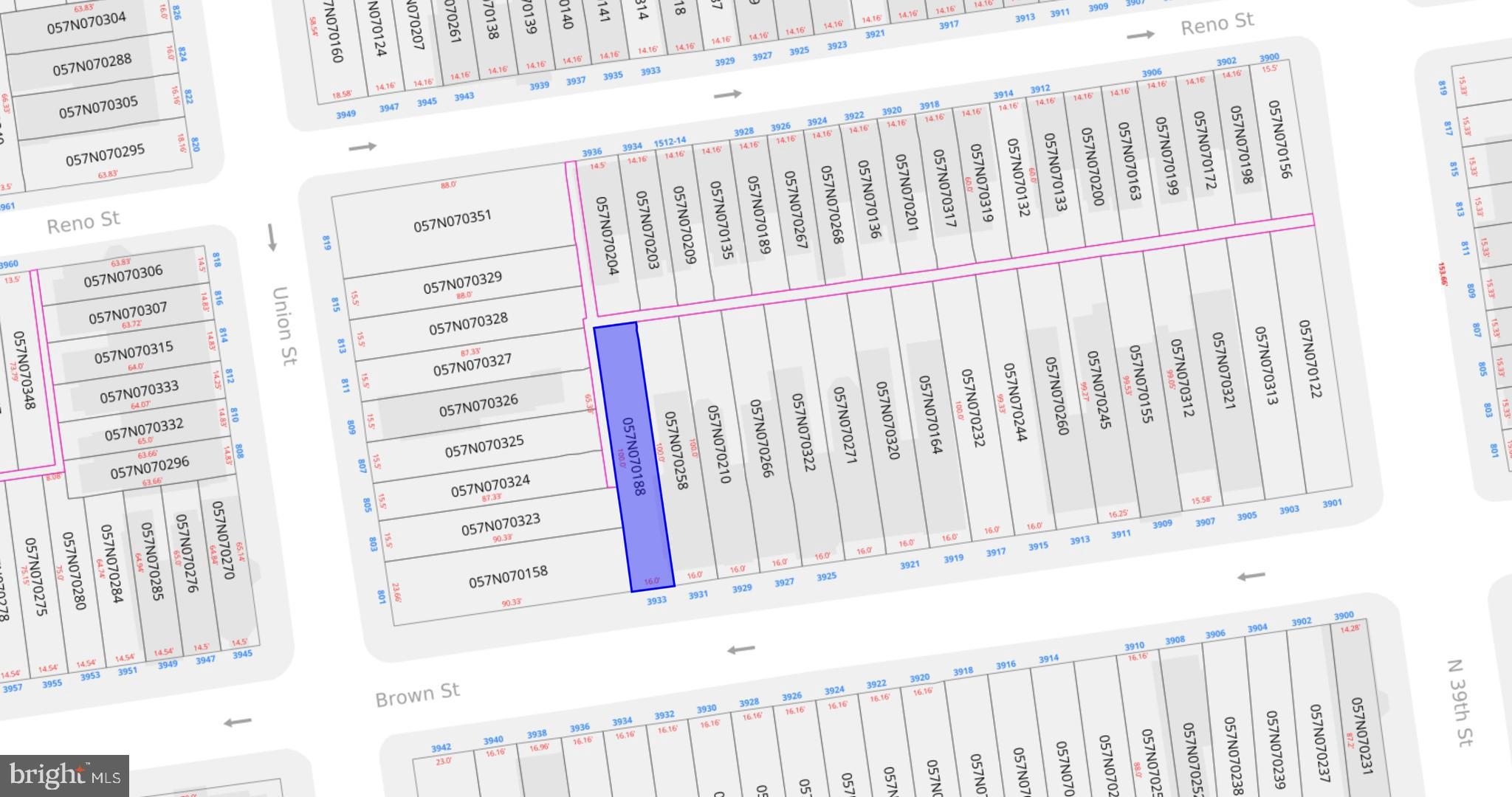Viewport: 1512px width, 797px height.
Task: Click the N 39th St label
Action: (x=1460, y=703)
